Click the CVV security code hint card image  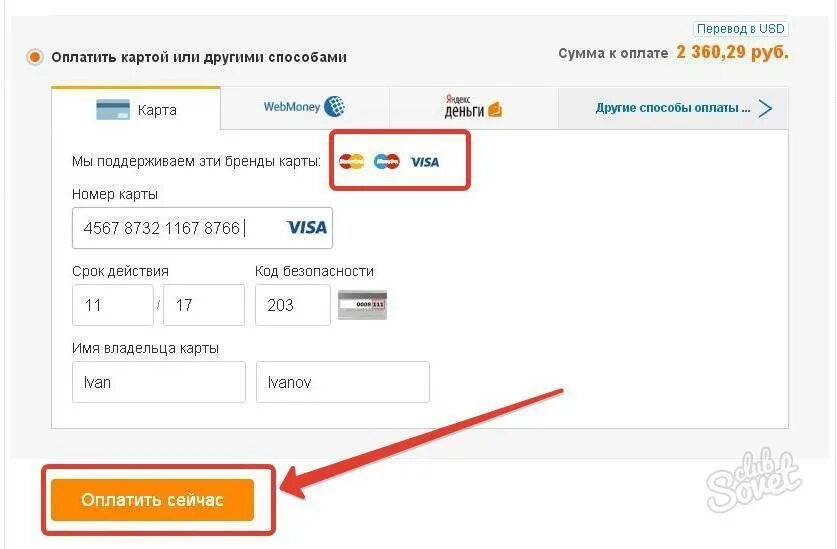click(362, 305)
